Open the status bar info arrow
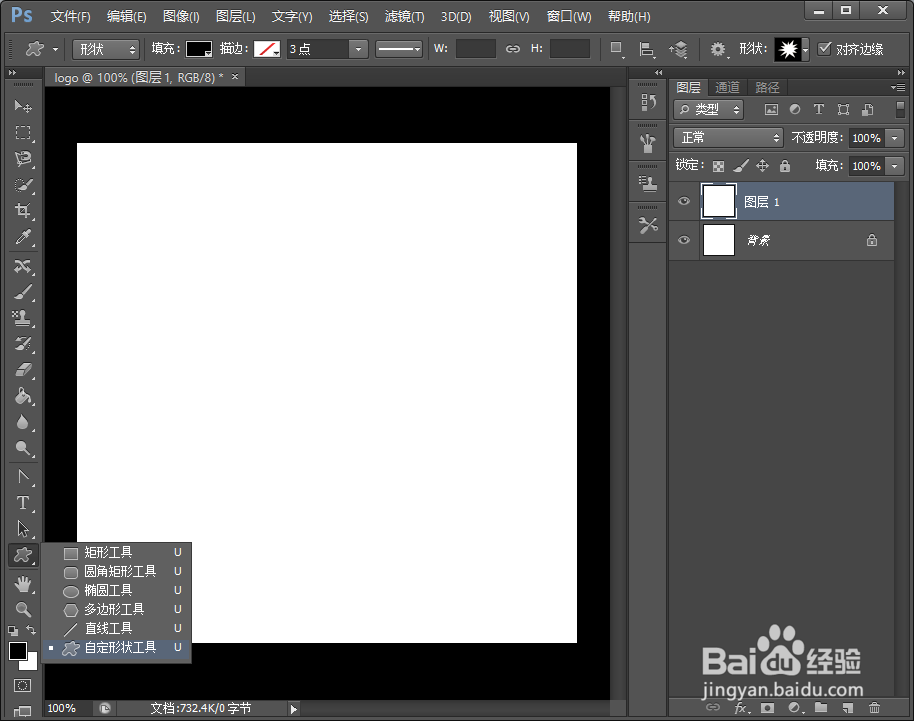914x721 pixels. (x=294, y=709)
